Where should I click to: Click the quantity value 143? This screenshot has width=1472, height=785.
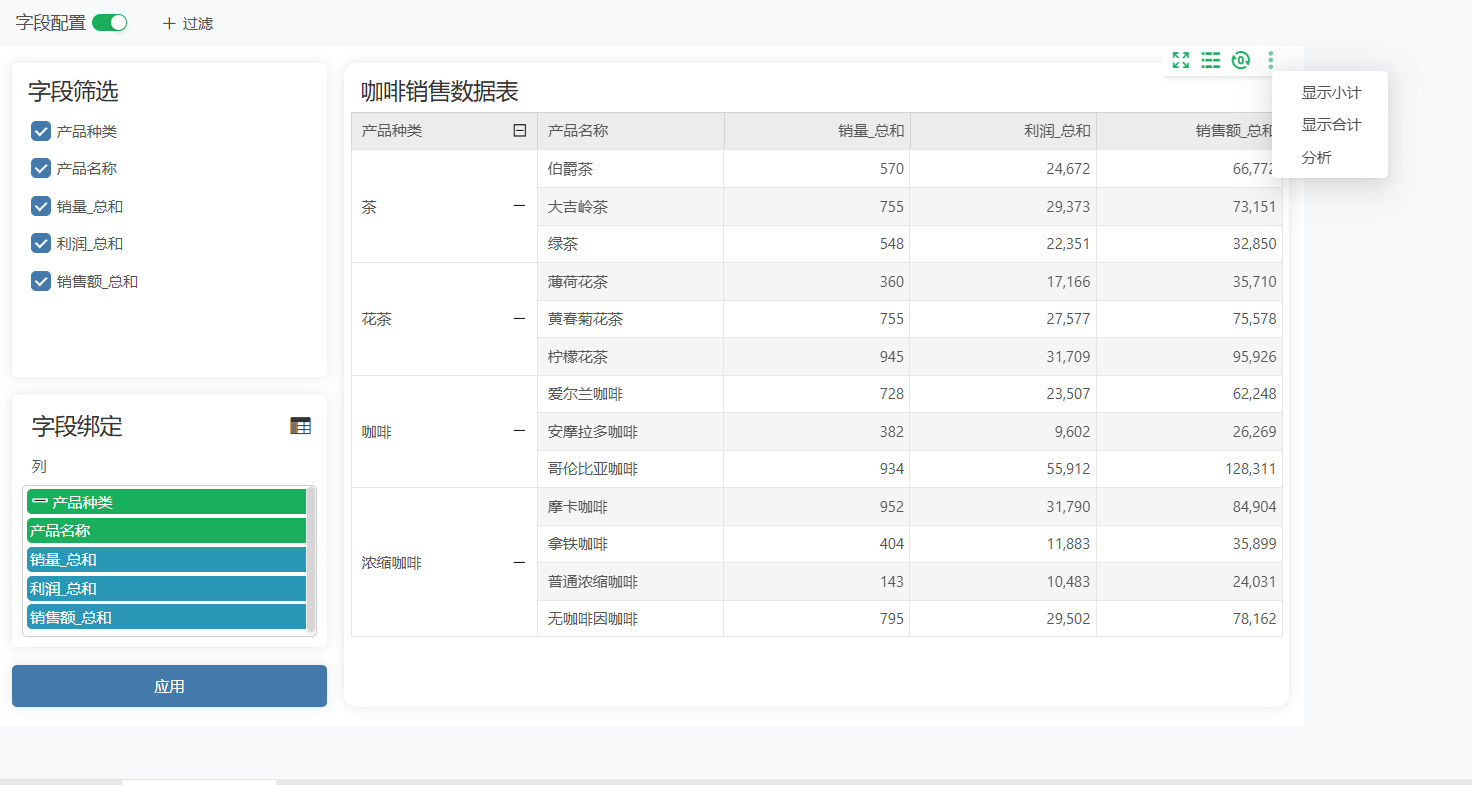pyautogui.click(x=891, y=581)
